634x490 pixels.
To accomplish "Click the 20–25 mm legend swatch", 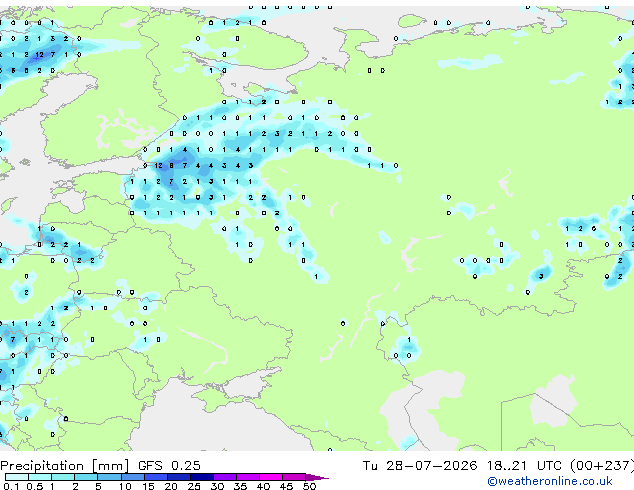I will tap(178, 477).
